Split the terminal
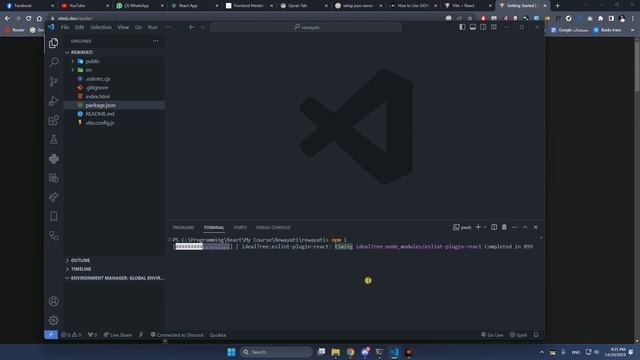Screen dimensions: 640x360 coord(494,227)
